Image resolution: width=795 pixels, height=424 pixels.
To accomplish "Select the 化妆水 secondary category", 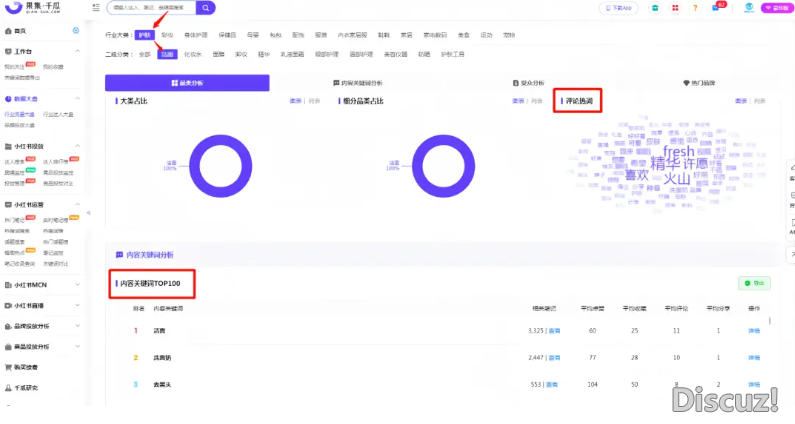I will pyautogui.click(x=193, y=54).
